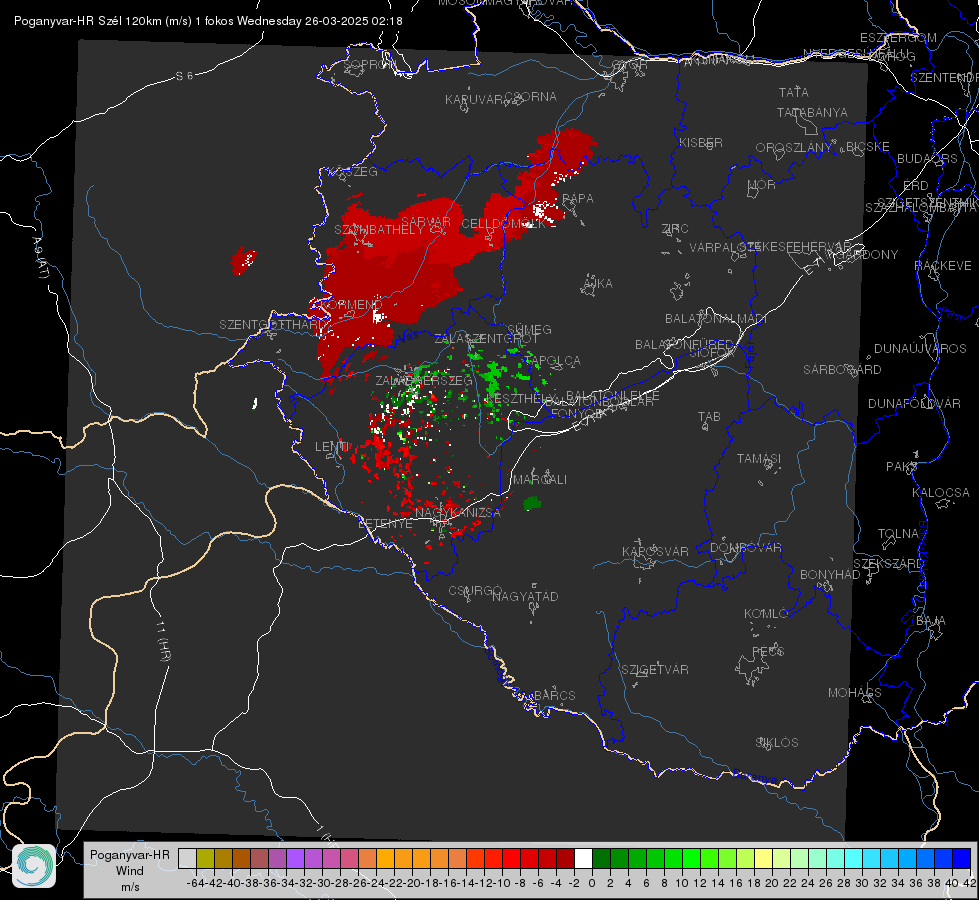The width and height of the screenshot is (979, 900).
Task: Click the BALATONALMADI city label
Action: point(716,318)
